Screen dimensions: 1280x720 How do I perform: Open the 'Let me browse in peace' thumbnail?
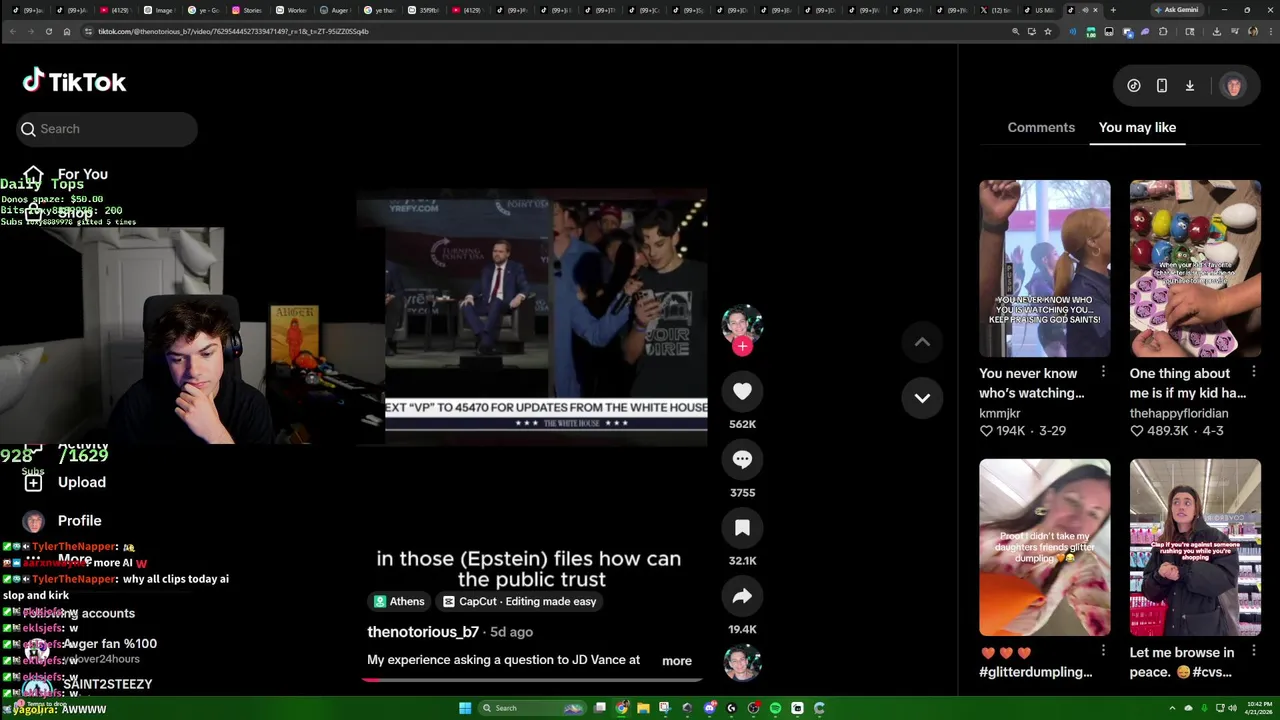1195,547
